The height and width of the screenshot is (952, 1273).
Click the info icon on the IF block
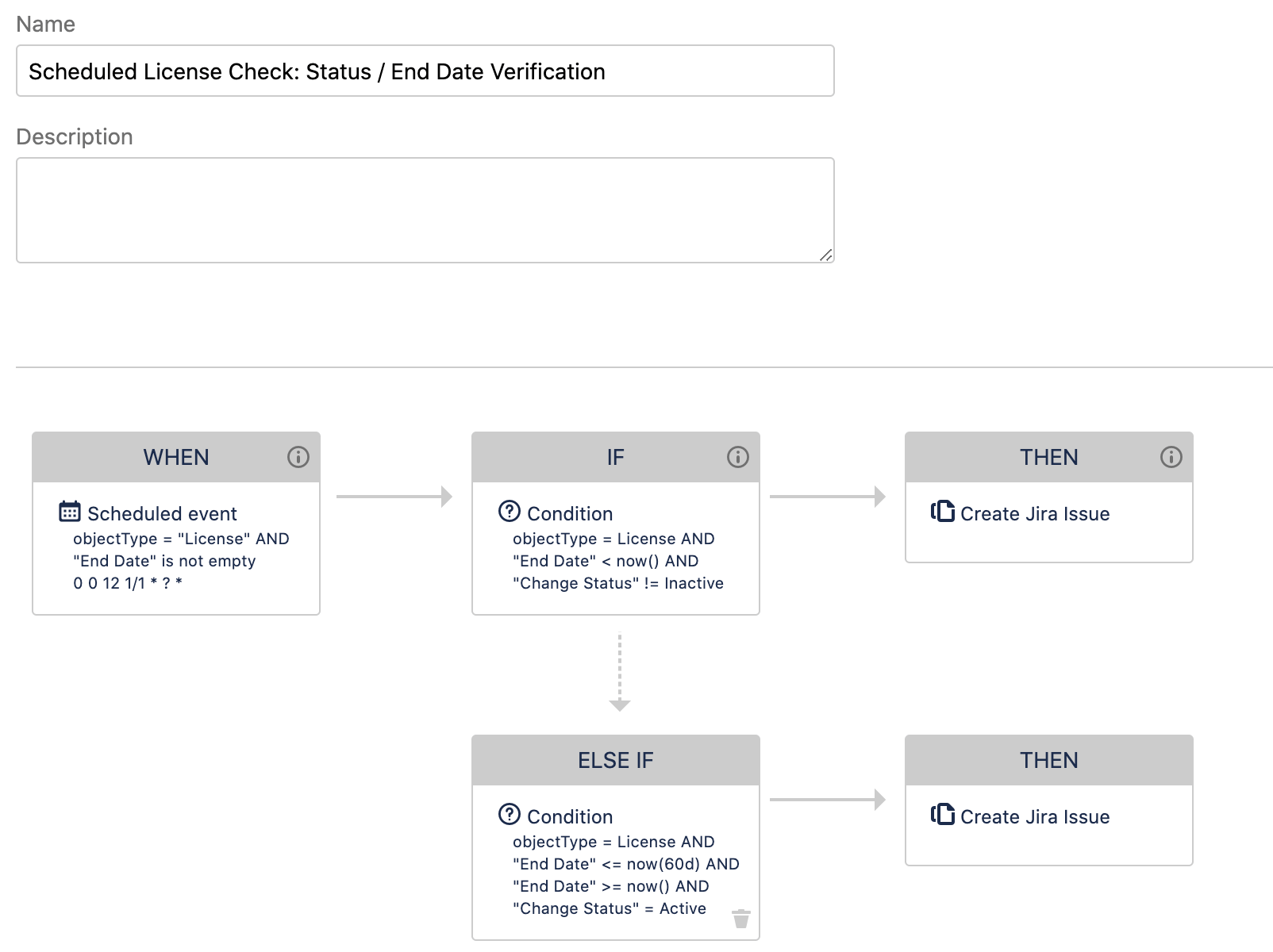pyautogui.click(x=738, y=456)
